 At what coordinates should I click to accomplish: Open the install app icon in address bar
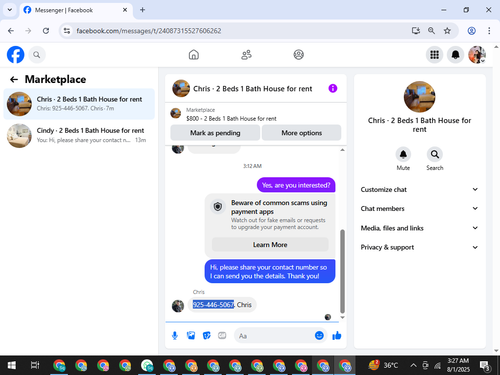point(416,31)
